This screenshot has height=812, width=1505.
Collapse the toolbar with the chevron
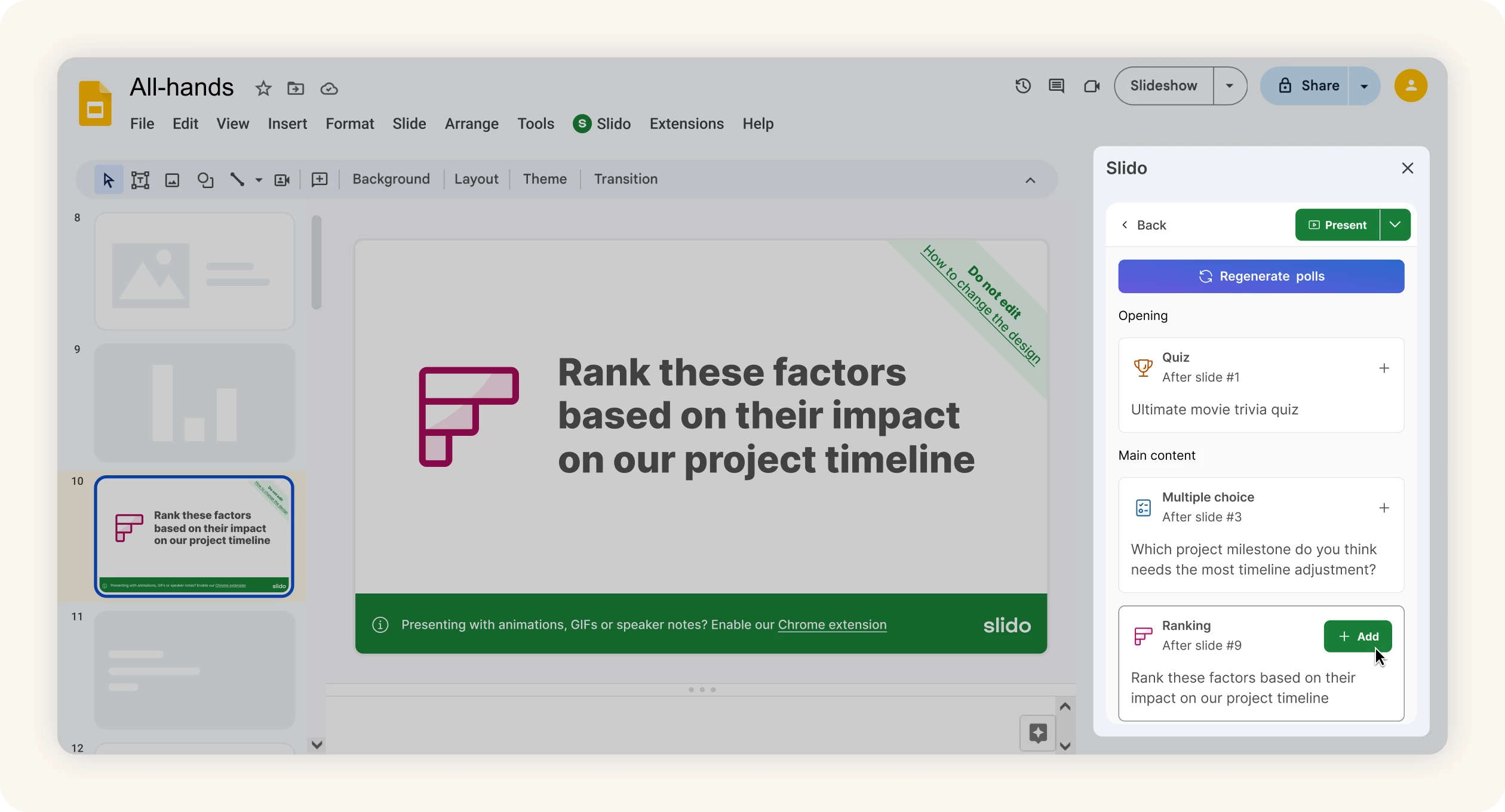1030,180
